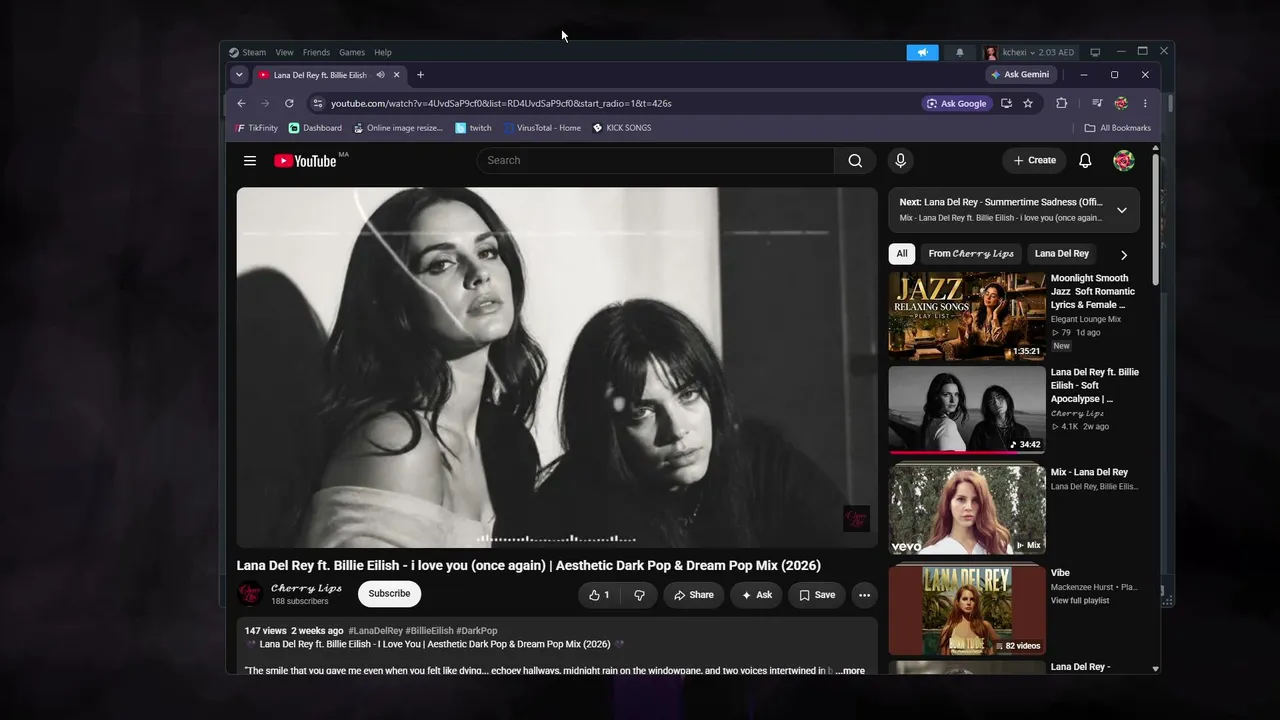Open the Steam Games menu
The image size is (1280, 720).
[352, 52]
